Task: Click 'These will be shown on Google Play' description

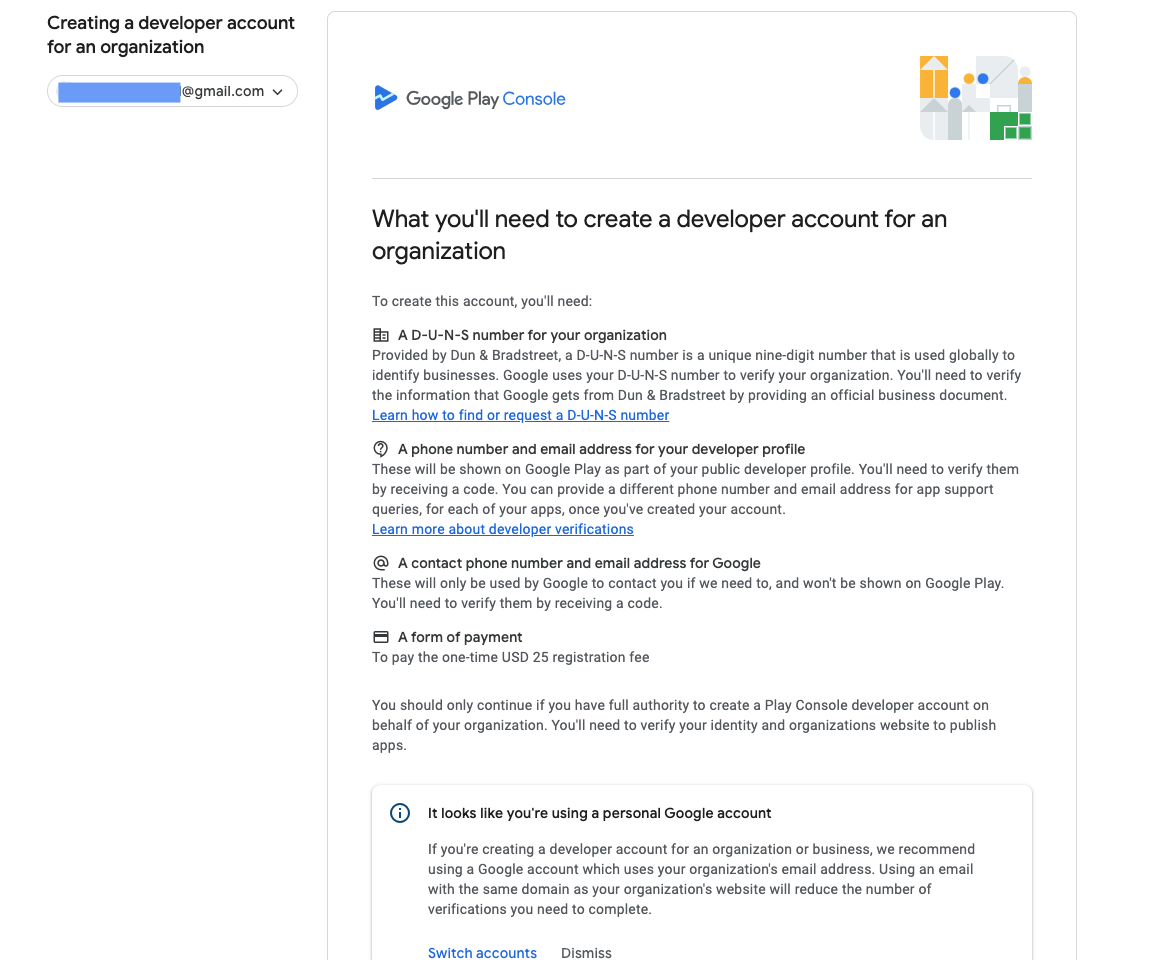Action: [696, 489]
